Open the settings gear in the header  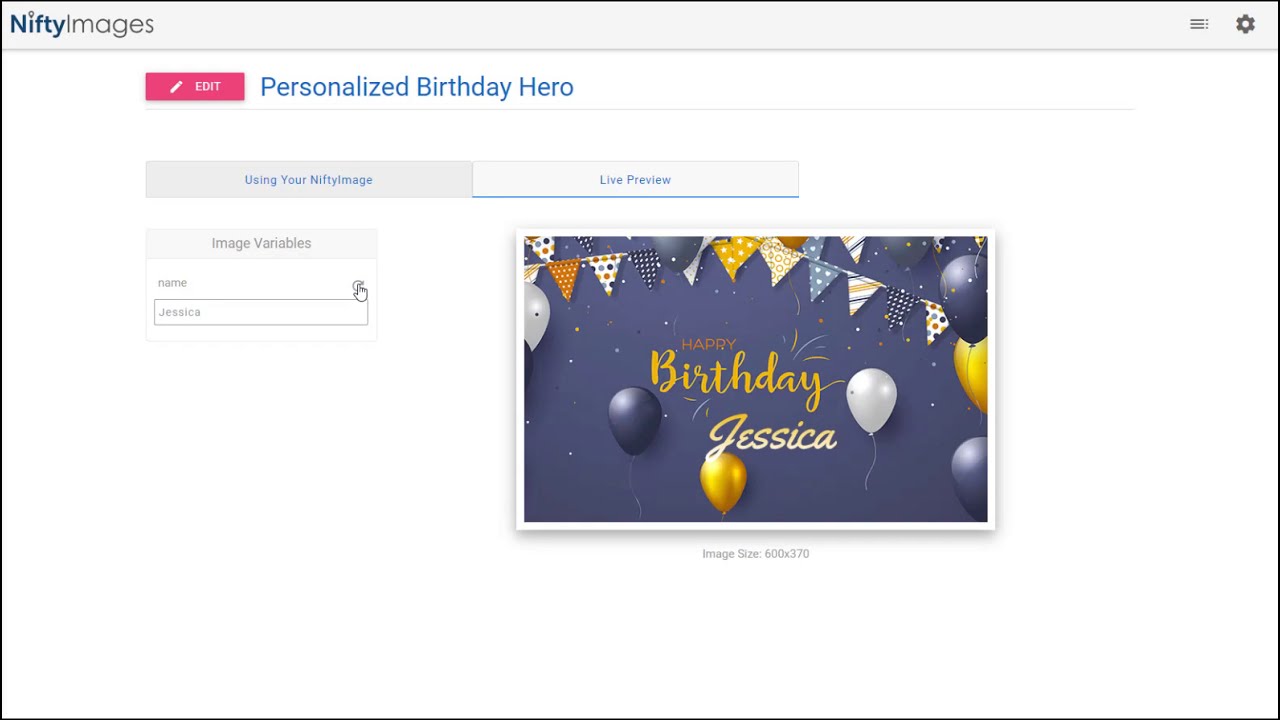pos(1245,24)
